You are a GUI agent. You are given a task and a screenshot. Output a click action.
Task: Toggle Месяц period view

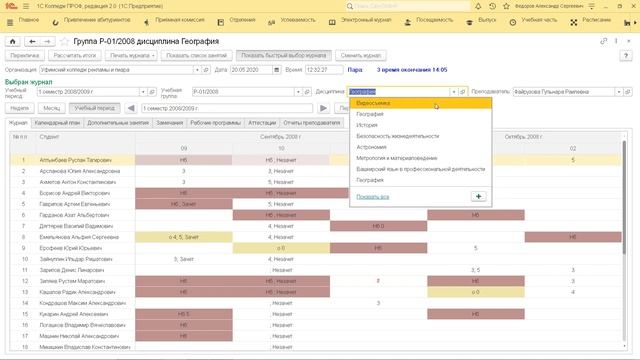click(51, 108)
